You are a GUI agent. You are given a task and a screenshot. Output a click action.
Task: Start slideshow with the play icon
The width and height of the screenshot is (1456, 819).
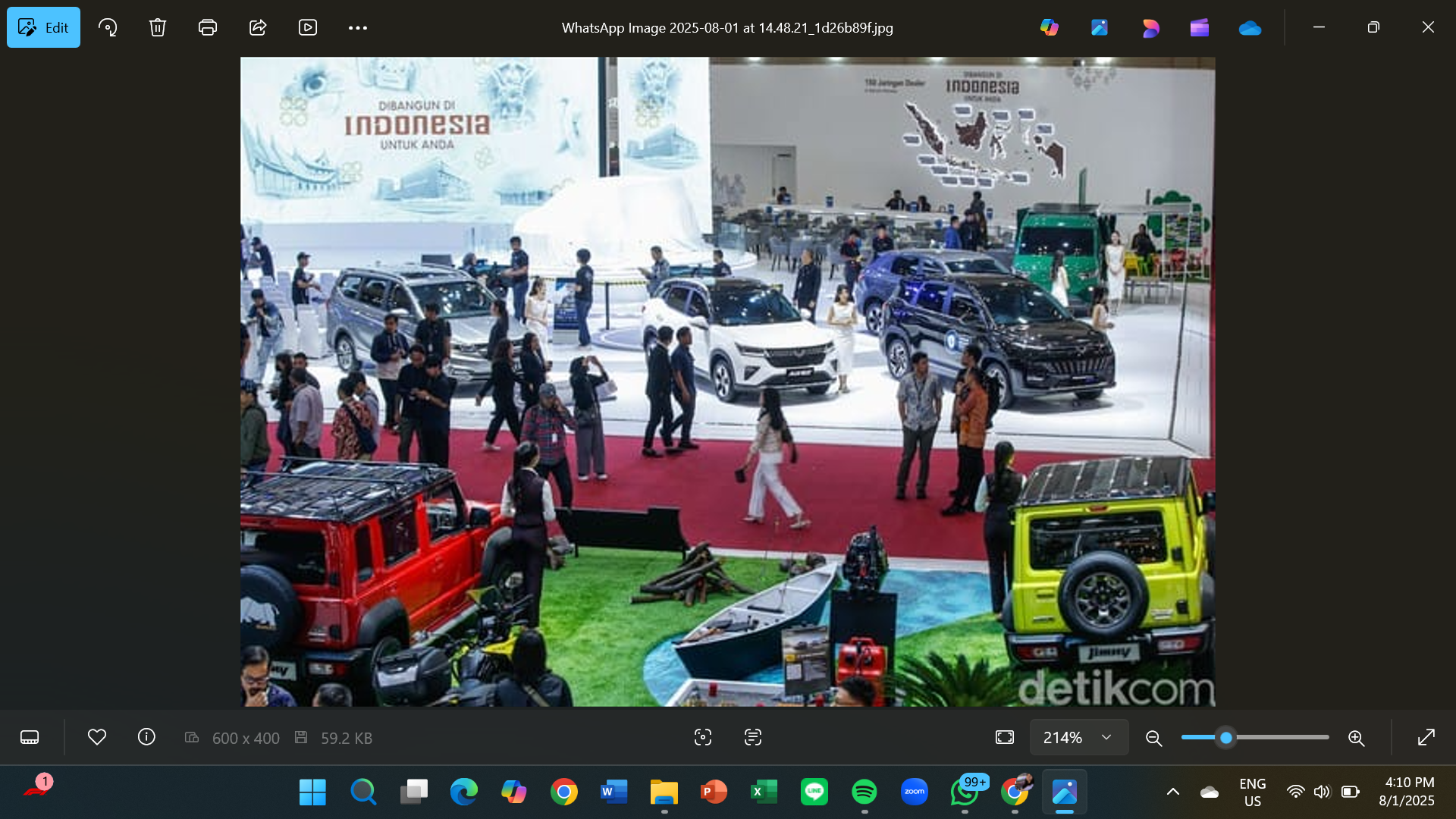(x=308, y=27)
